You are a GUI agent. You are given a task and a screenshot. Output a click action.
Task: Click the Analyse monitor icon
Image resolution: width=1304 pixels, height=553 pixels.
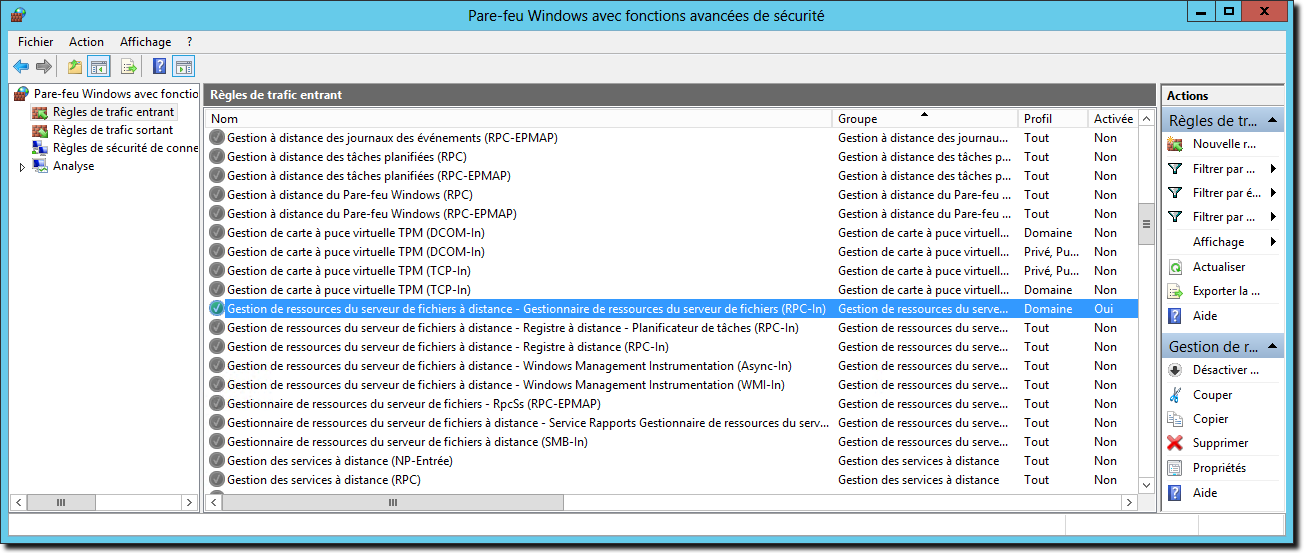40,166
